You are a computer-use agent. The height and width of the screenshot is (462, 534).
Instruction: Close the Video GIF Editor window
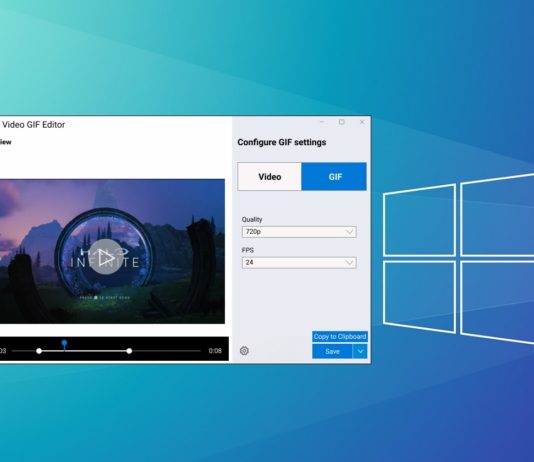(362, 122)
